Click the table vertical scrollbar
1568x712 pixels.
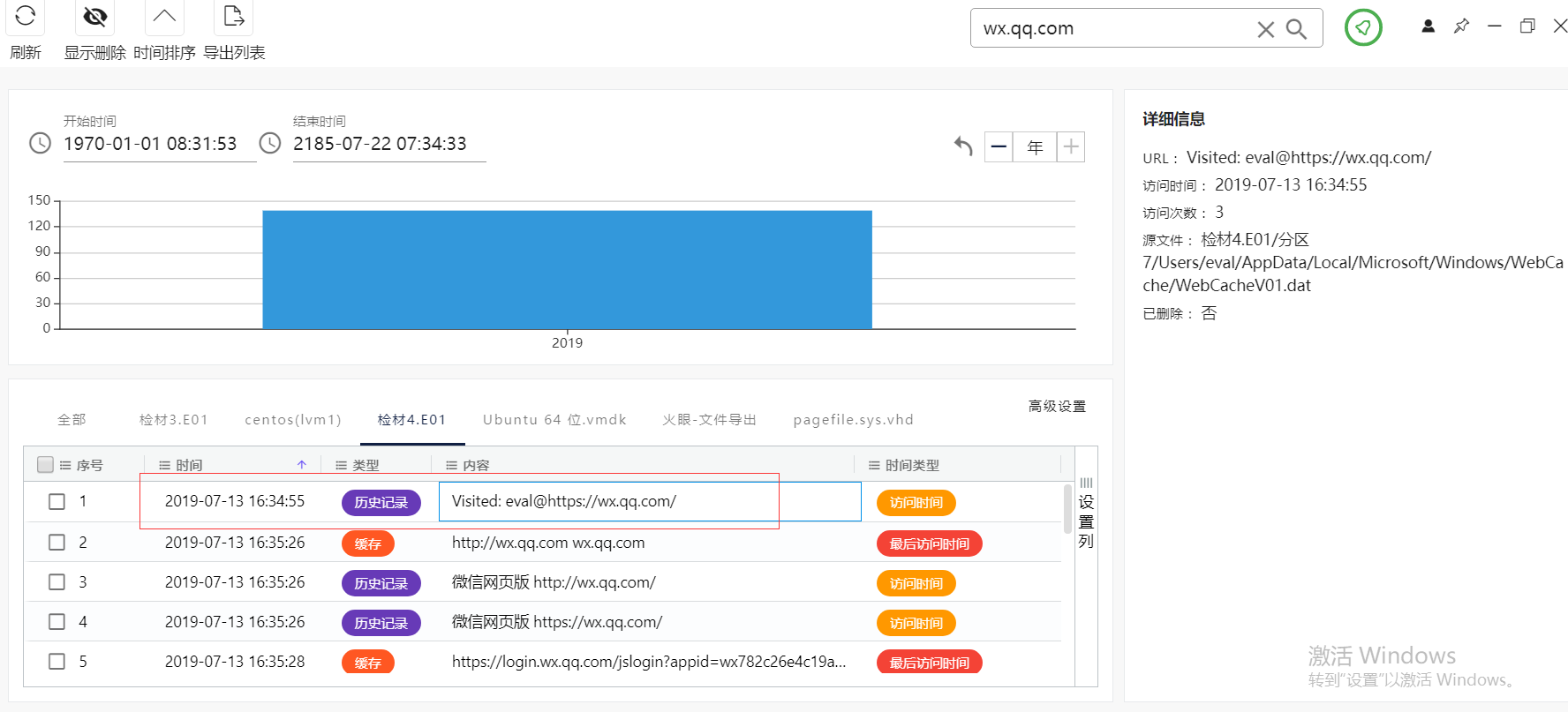click(1067, 509)
